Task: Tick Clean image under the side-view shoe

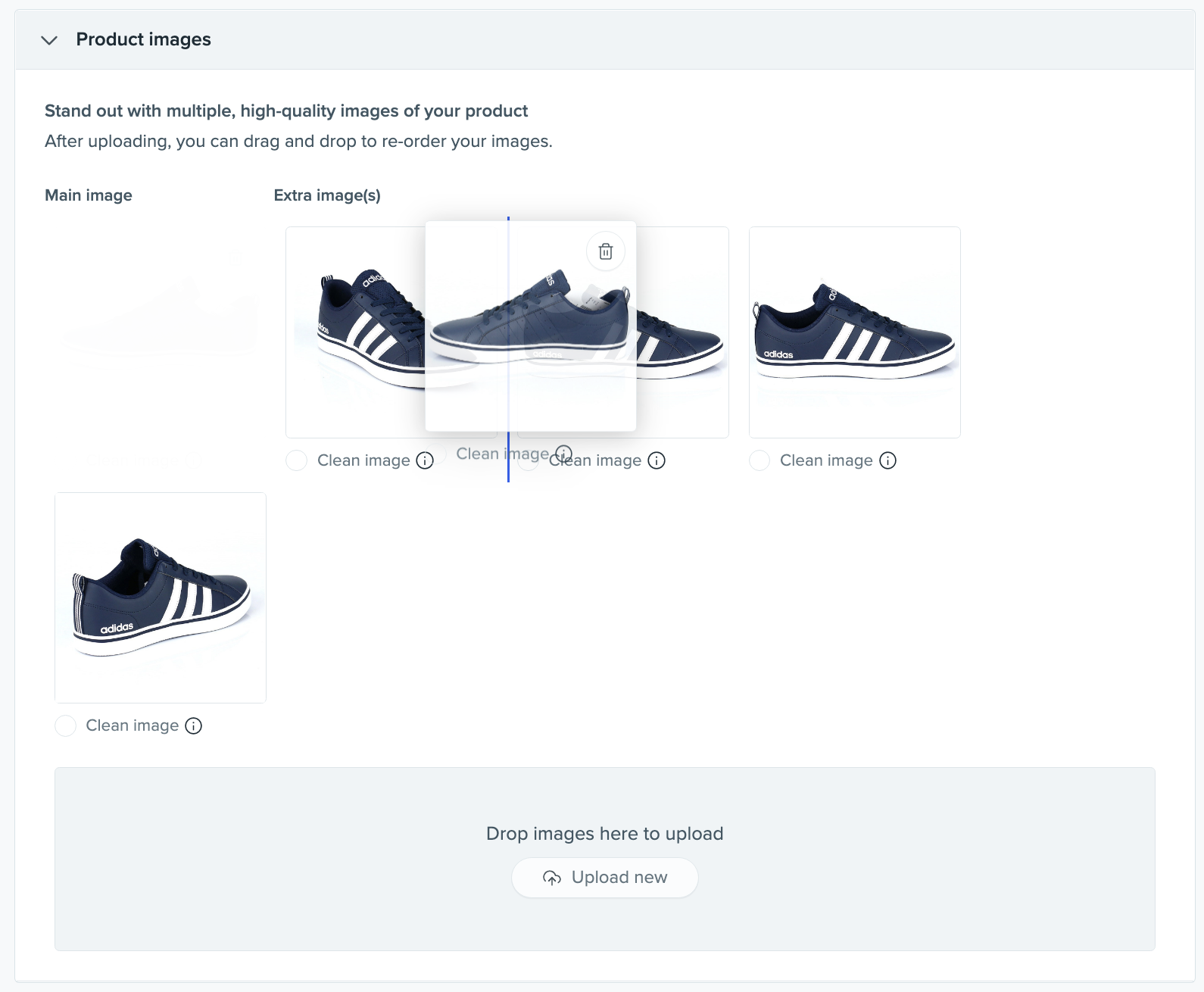Action: coord(760,460)
